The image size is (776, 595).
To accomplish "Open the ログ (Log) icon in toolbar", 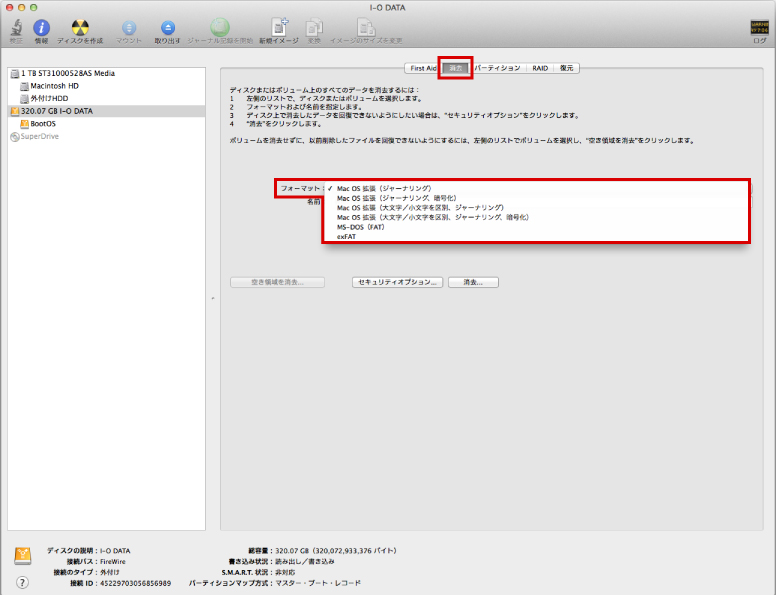I will click(x=759, y=30).
